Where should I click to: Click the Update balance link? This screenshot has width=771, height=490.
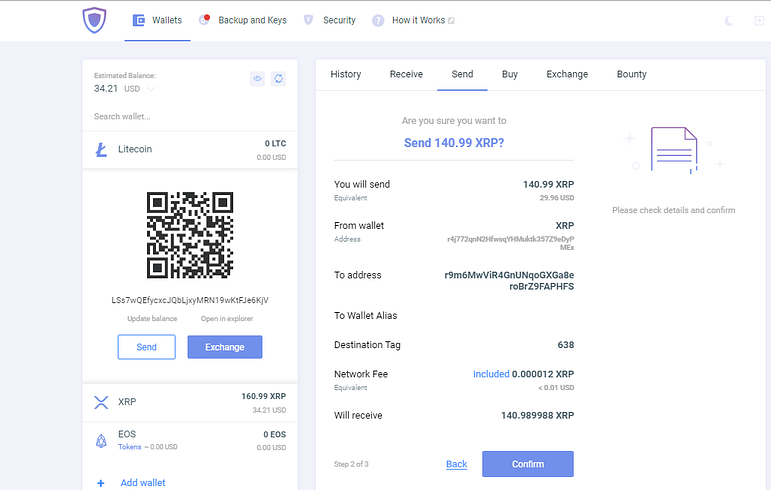pos(152,318)
